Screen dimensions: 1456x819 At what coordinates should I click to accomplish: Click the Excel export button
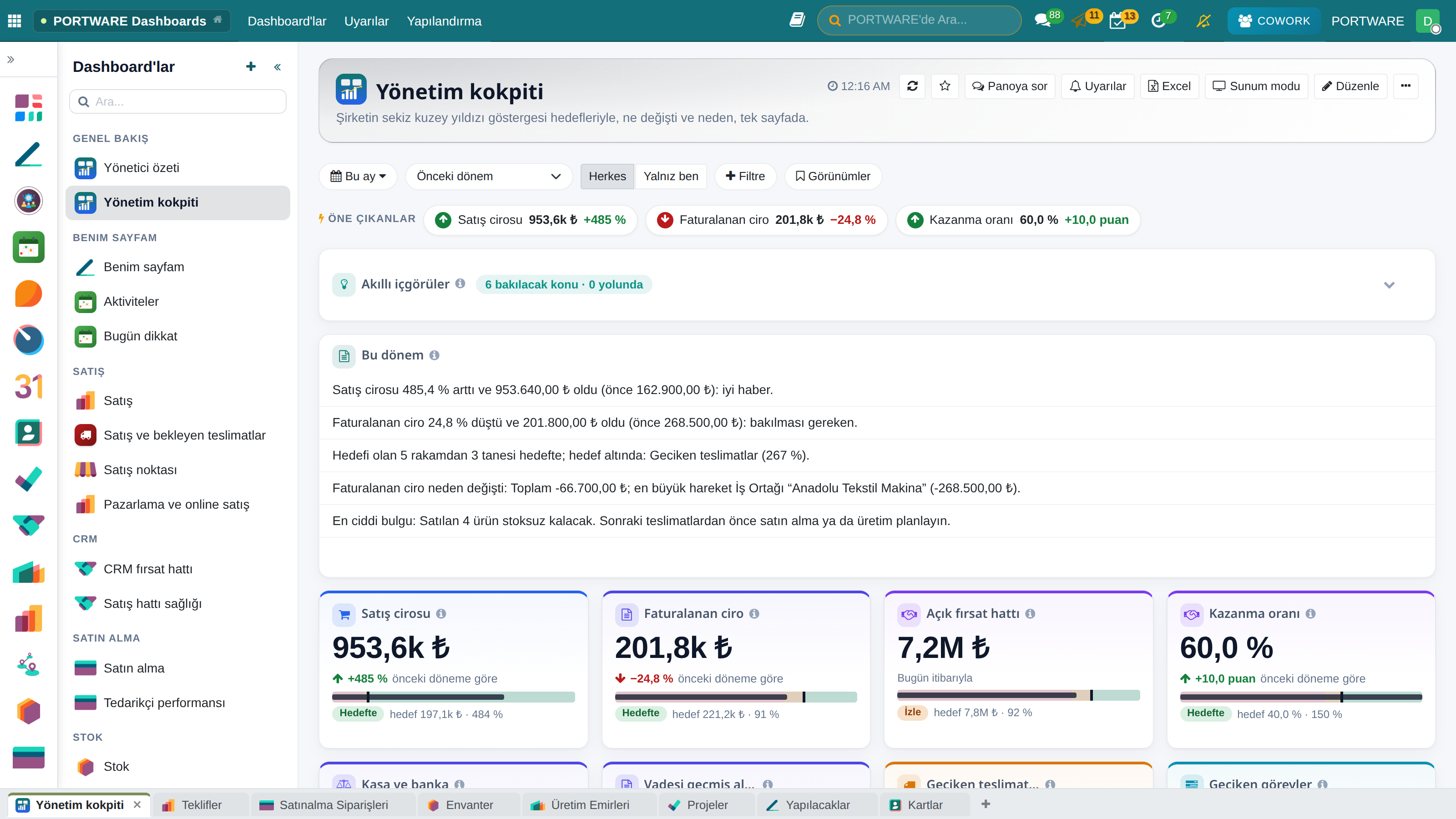(x=1169, y=86)
